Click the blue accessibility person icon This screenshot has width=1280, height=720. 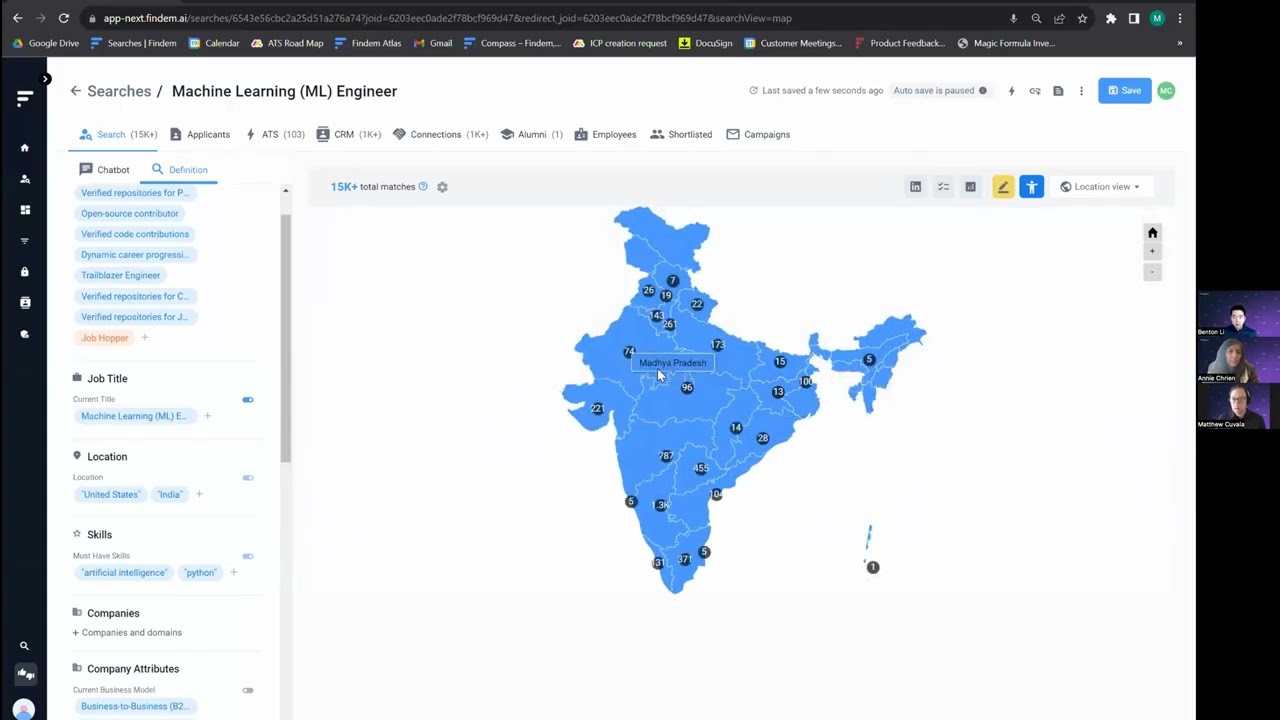coord(1031,187)
